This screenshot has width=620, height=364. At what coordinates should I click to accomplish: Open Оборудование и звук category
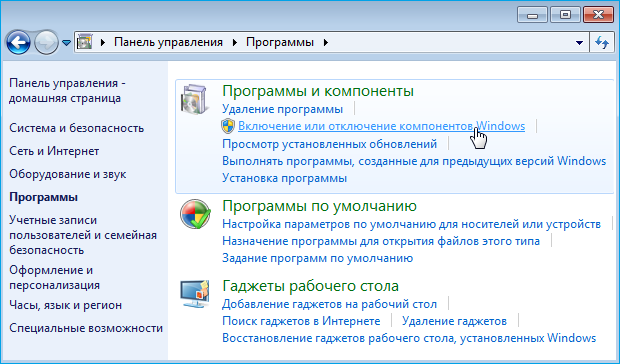tap(68, 174)
